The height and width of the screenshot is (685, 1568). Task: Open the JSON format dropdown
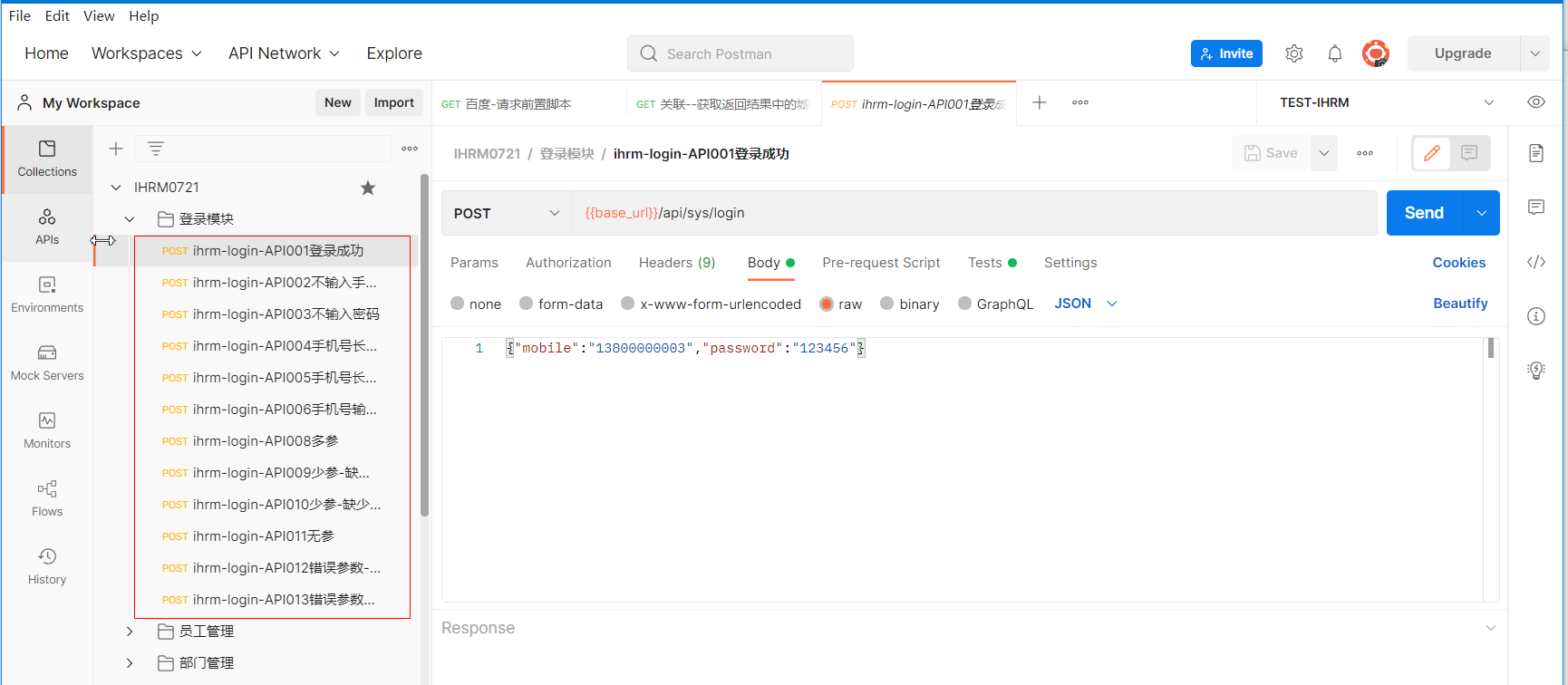[1086, 304]
